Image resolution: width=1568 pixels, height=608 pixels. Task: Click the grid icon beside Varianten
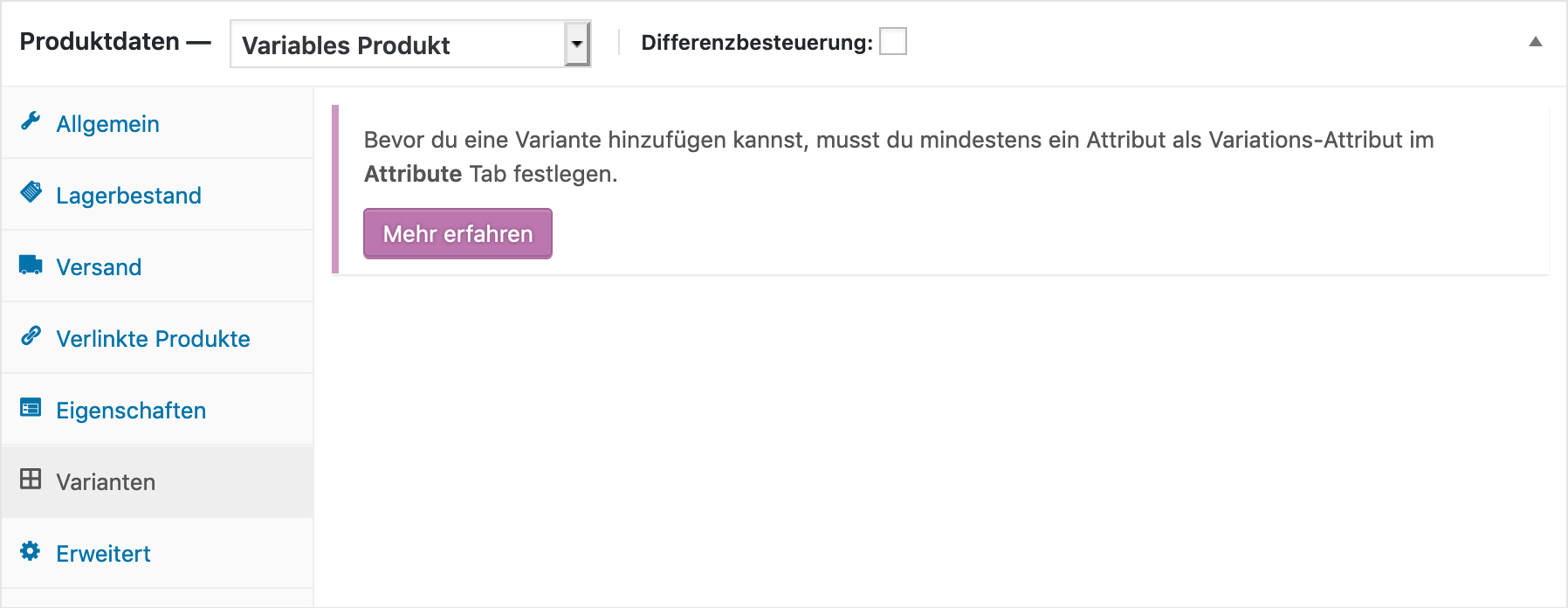[x=31, y=479]
